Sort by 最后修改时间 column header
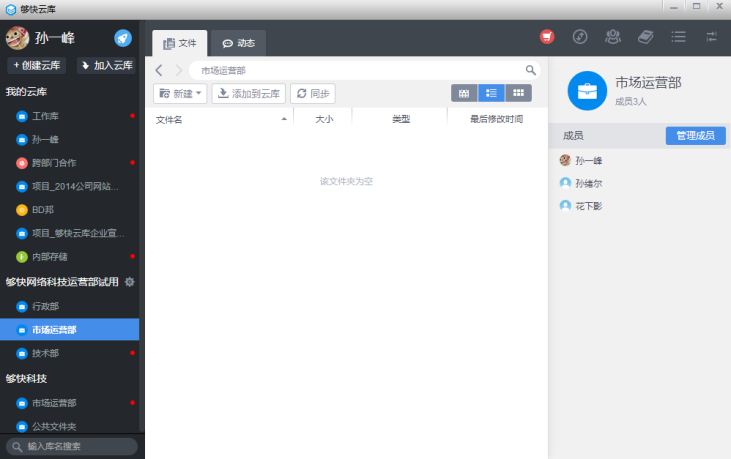 [497, 120]
